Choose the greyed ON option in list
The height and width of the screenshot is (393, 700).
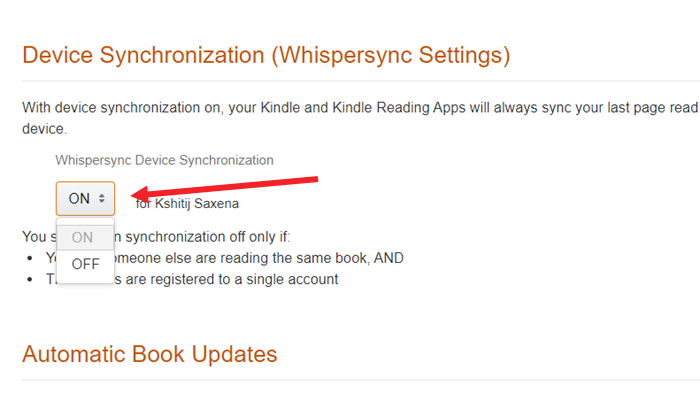[x=85, y=238]
